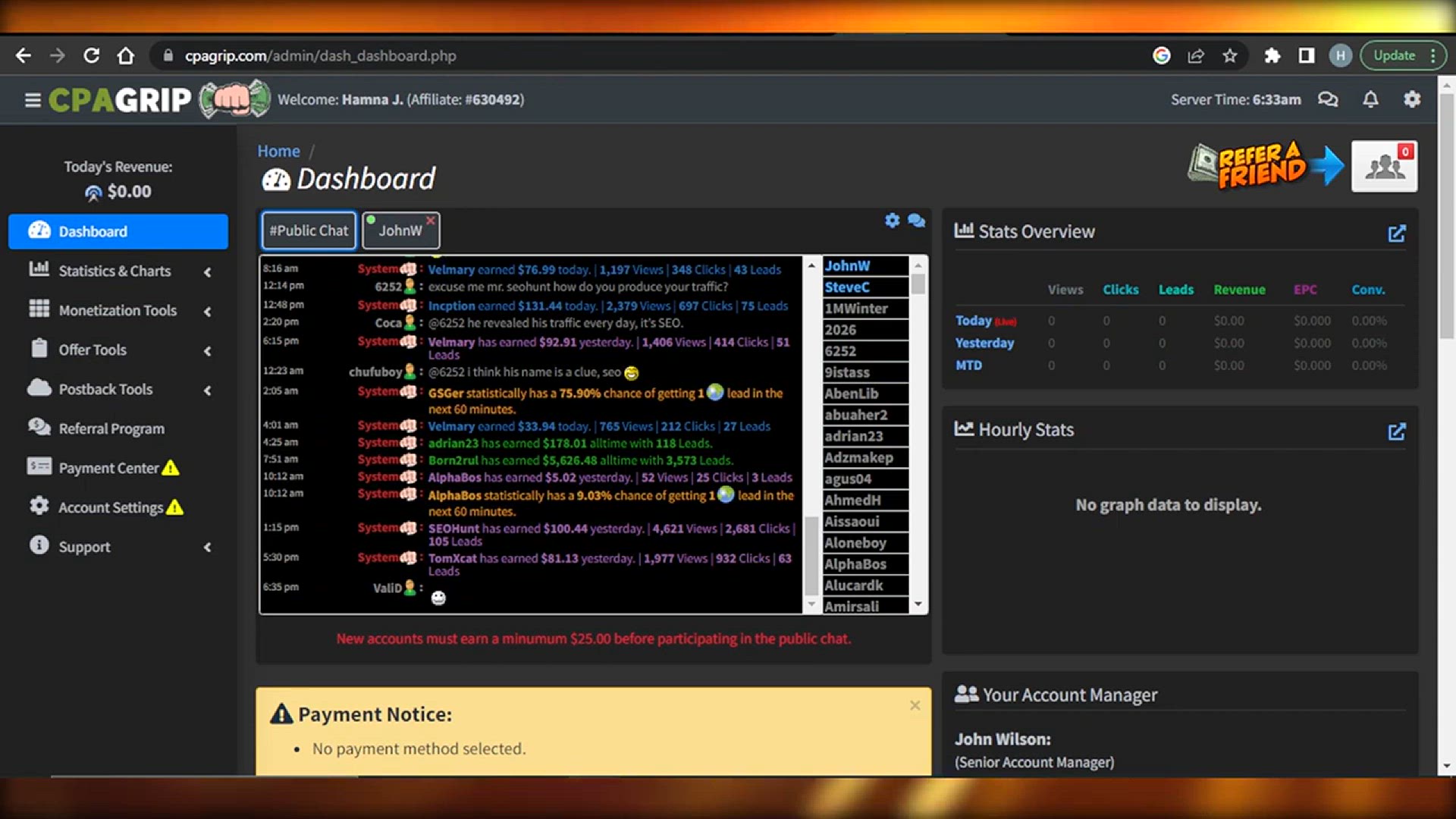The image size is (1456, 819).
Task: Click the browser page scrollbar
Action: tap(1446, 216)
